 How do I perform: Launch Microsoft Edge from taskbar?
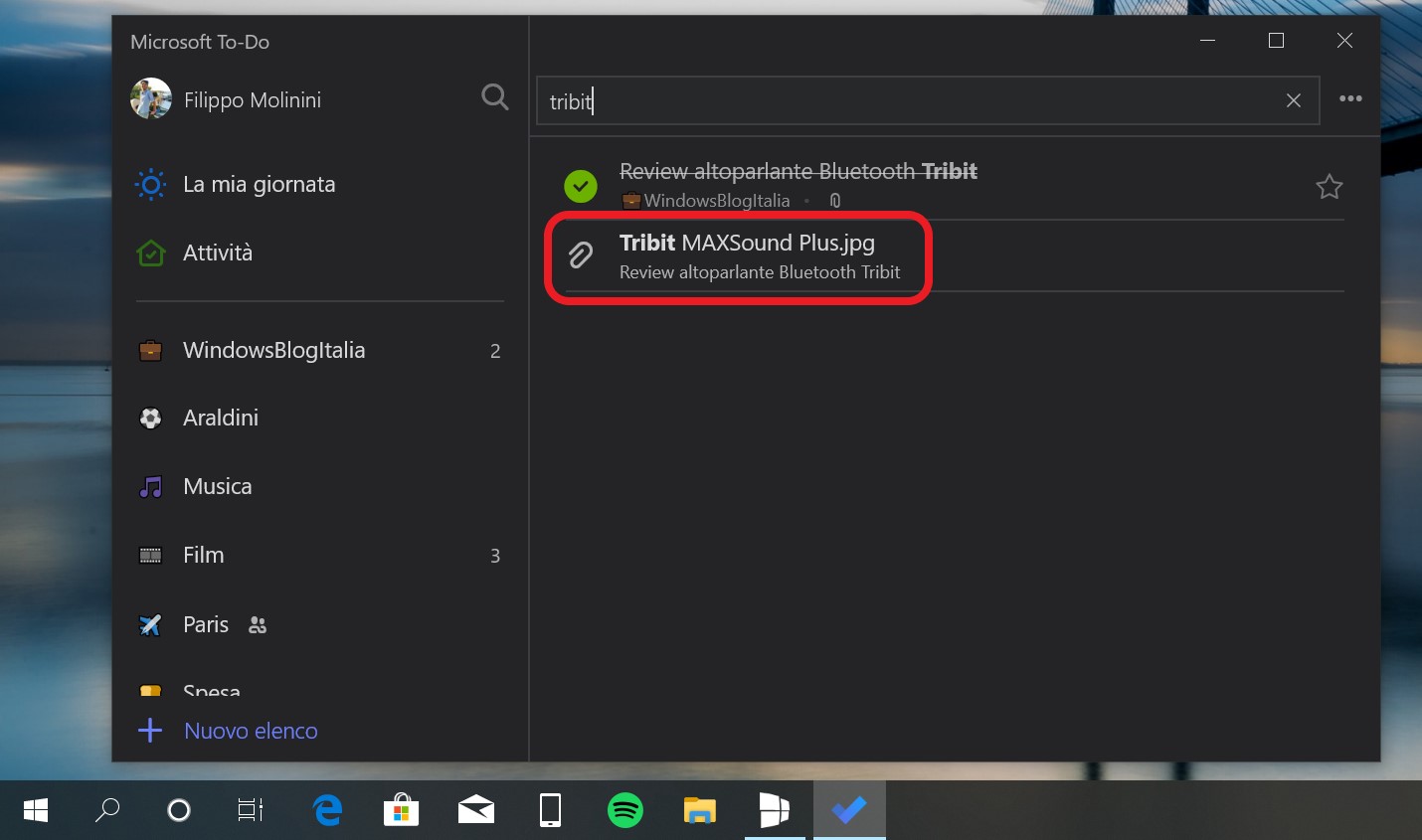327,810
